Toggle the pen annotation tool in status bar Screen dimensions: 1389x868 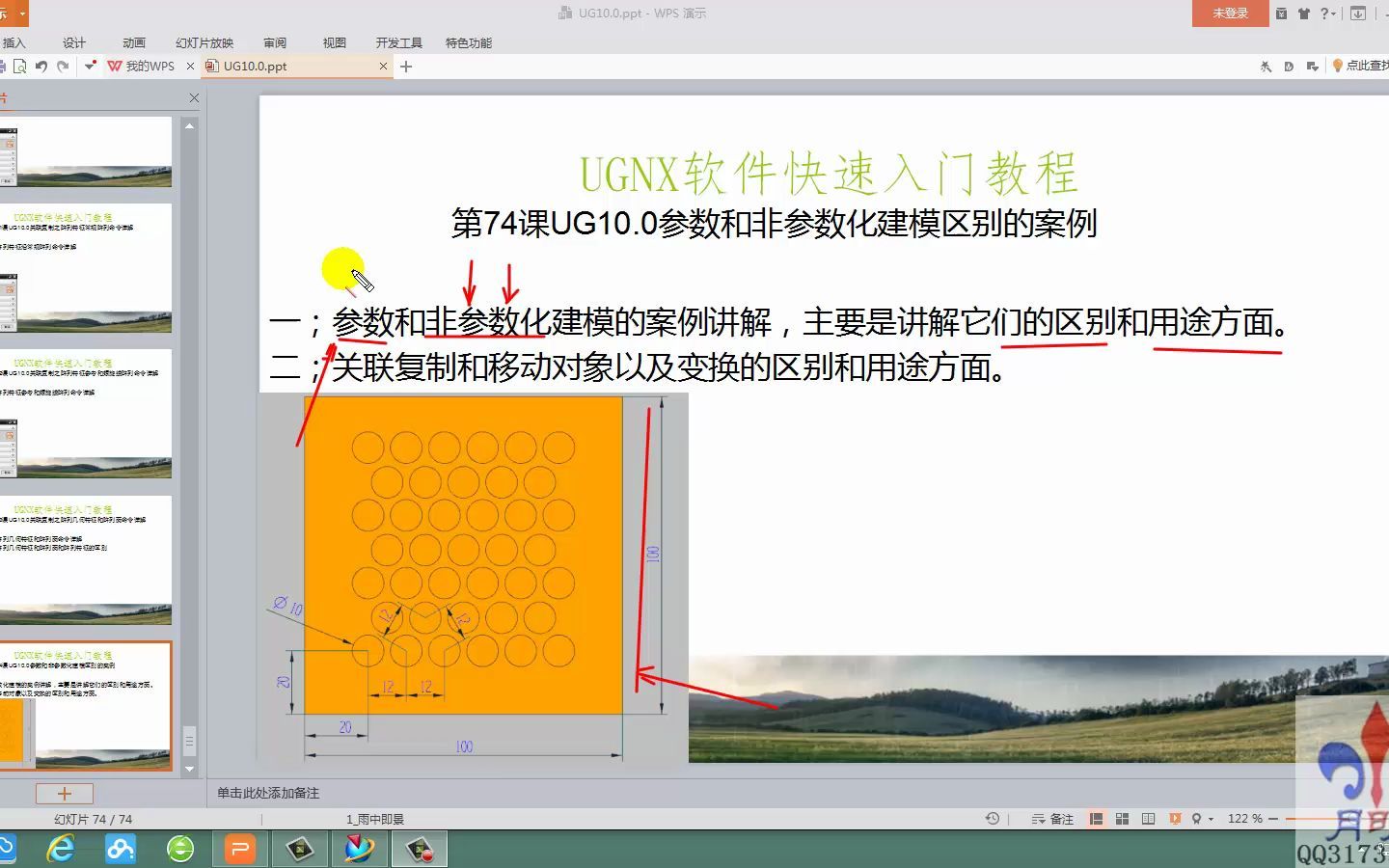(1196, 818)
